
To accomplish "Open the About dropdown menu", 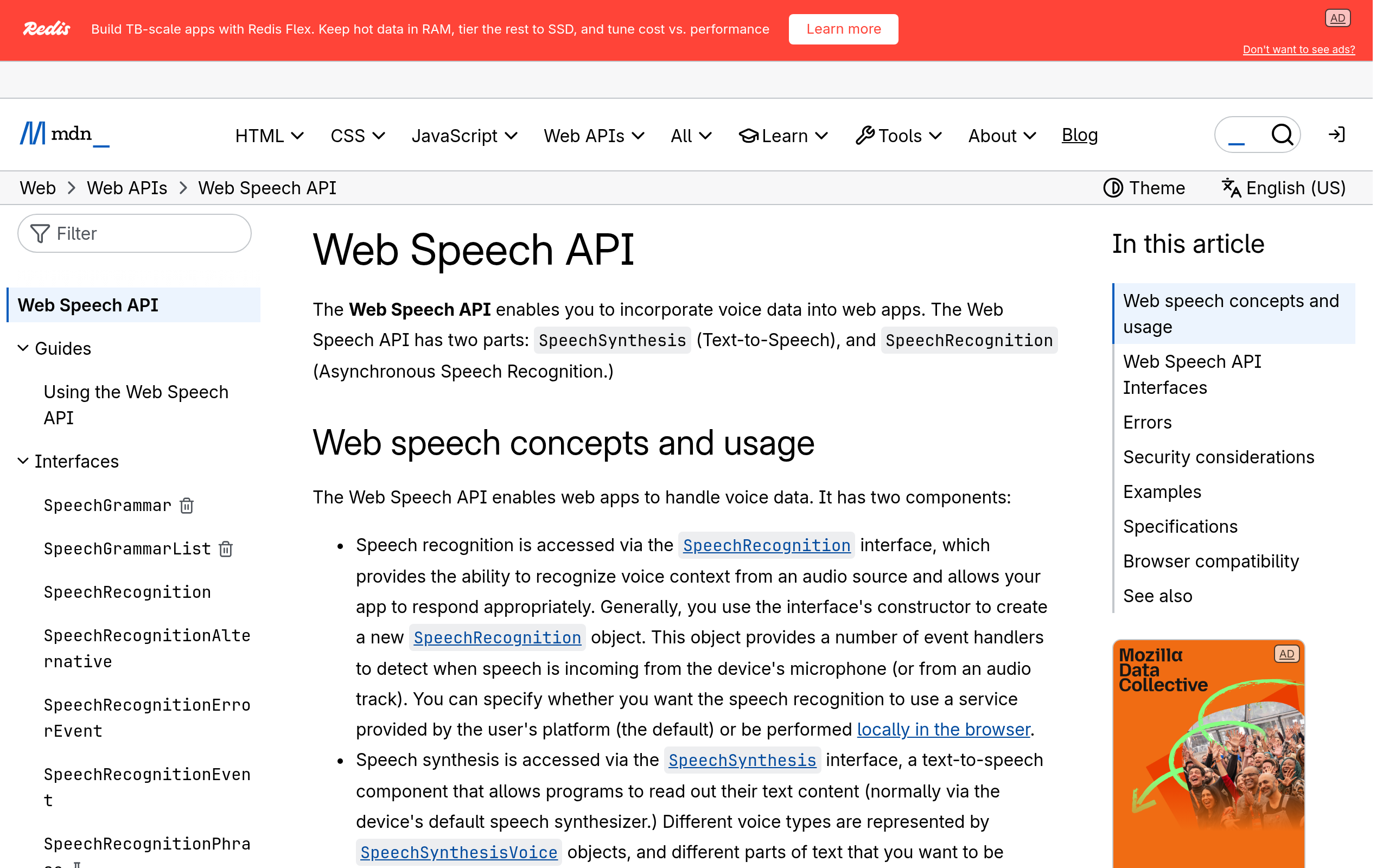I will [x=1002, y=136].
